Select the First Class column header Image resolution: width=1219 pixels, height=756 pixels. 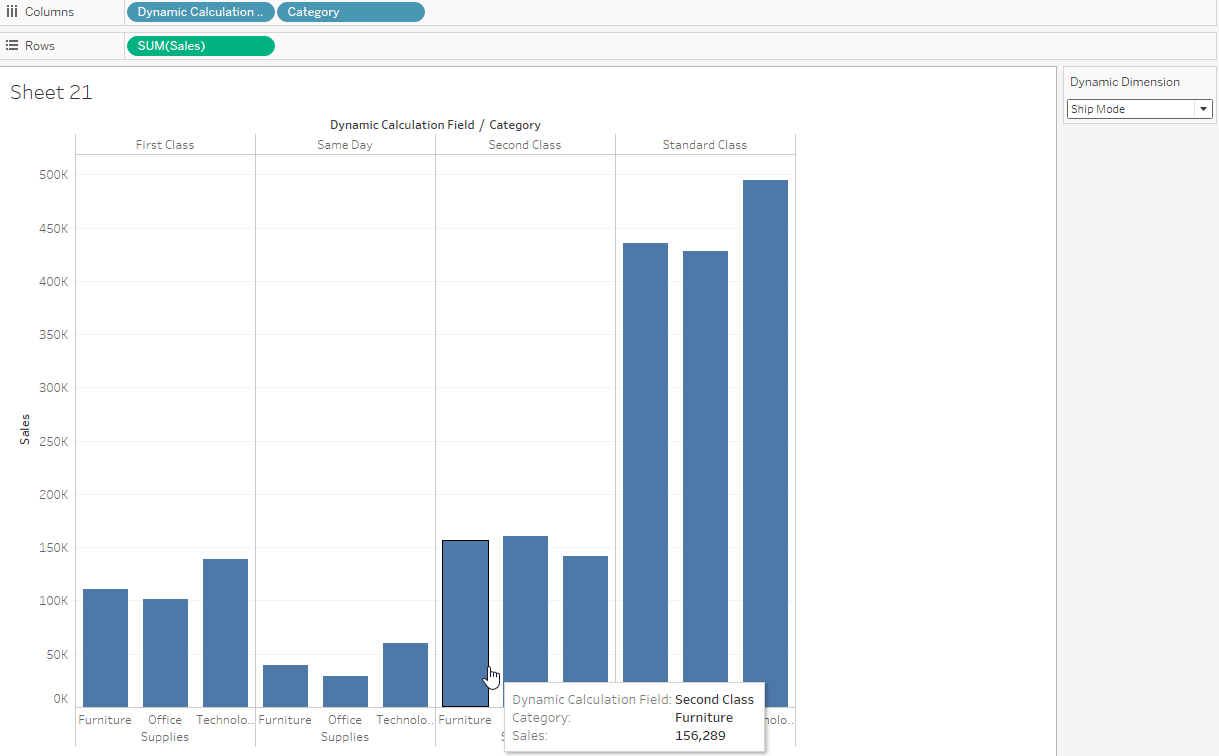click(x=165, y=145)
